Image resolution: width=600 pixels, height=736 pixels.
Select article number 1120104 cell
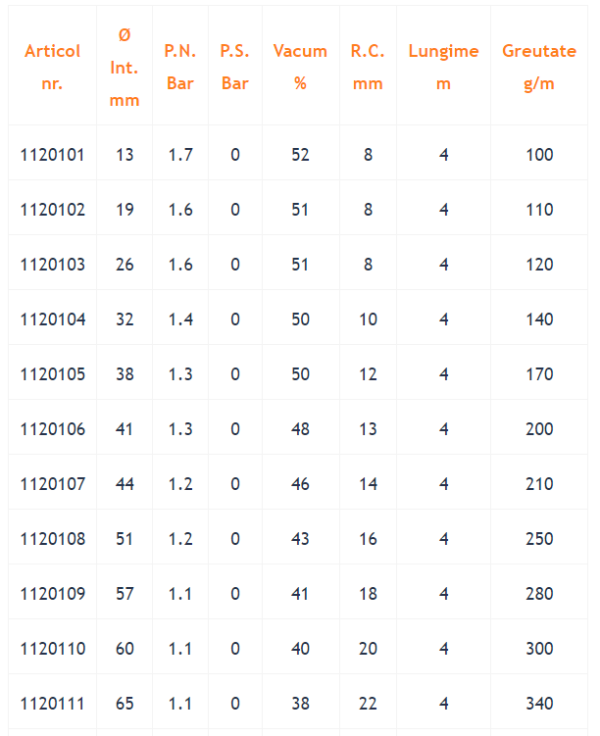(52, 319)
